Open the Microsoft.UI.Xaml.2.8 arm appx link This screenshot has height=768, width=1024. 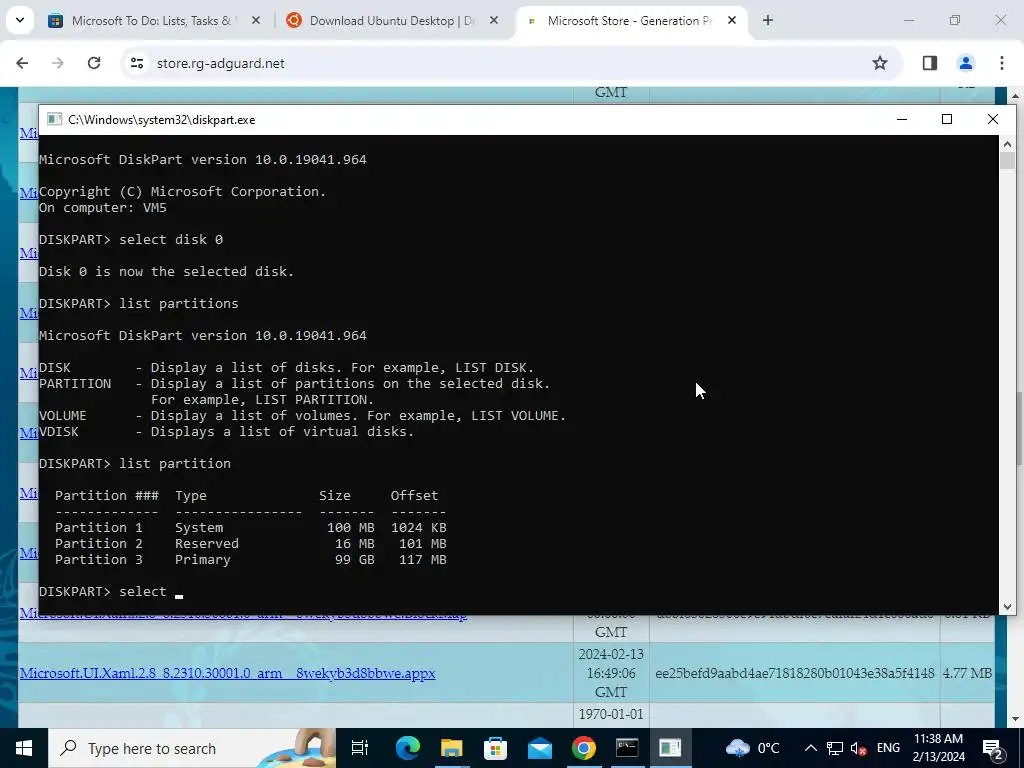[x=227, y=673]
